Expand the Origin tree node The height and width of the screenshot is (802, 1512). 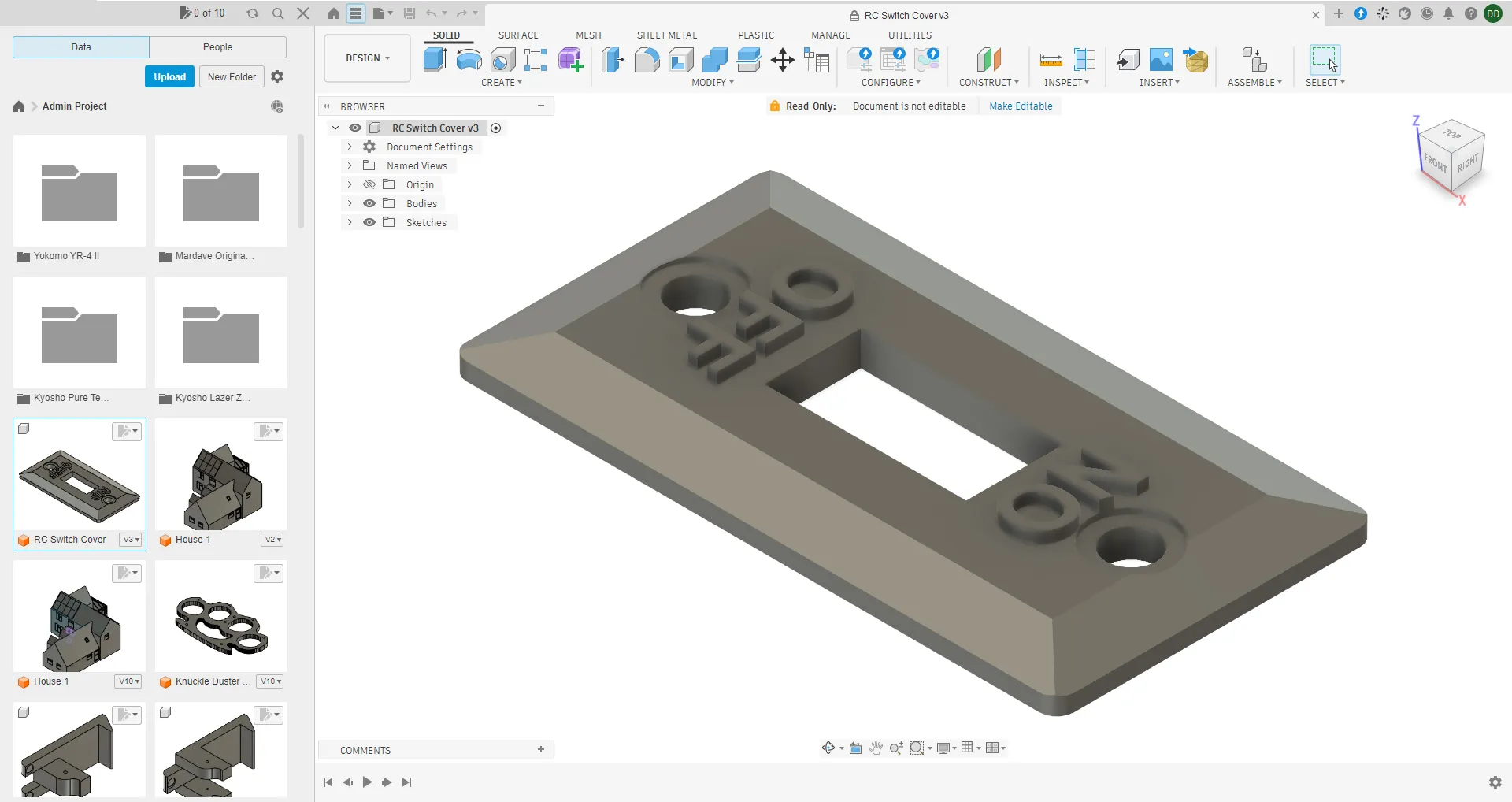(350, 184)
